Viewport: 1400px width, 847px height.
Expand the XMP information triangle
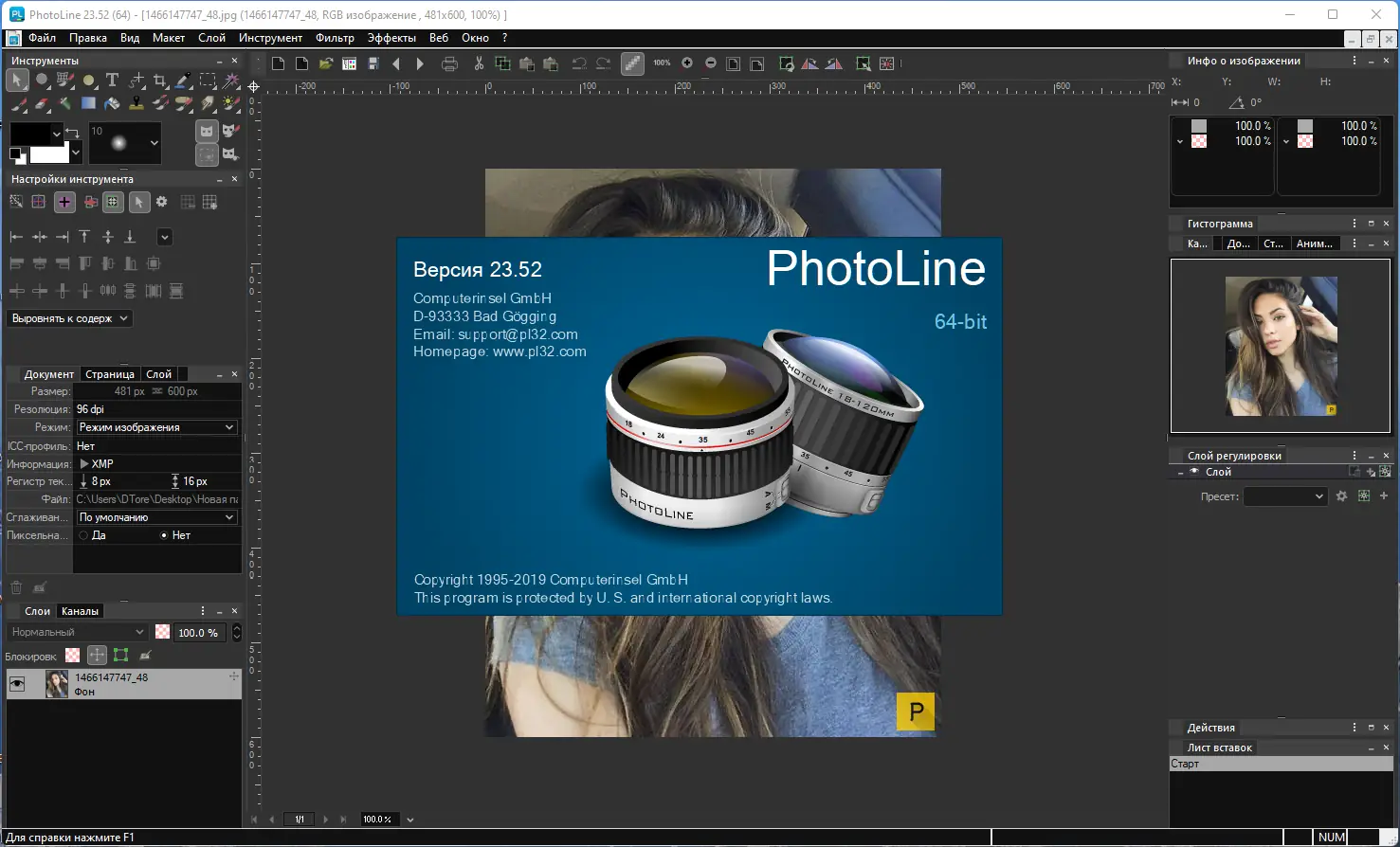[x=84, y=464]
